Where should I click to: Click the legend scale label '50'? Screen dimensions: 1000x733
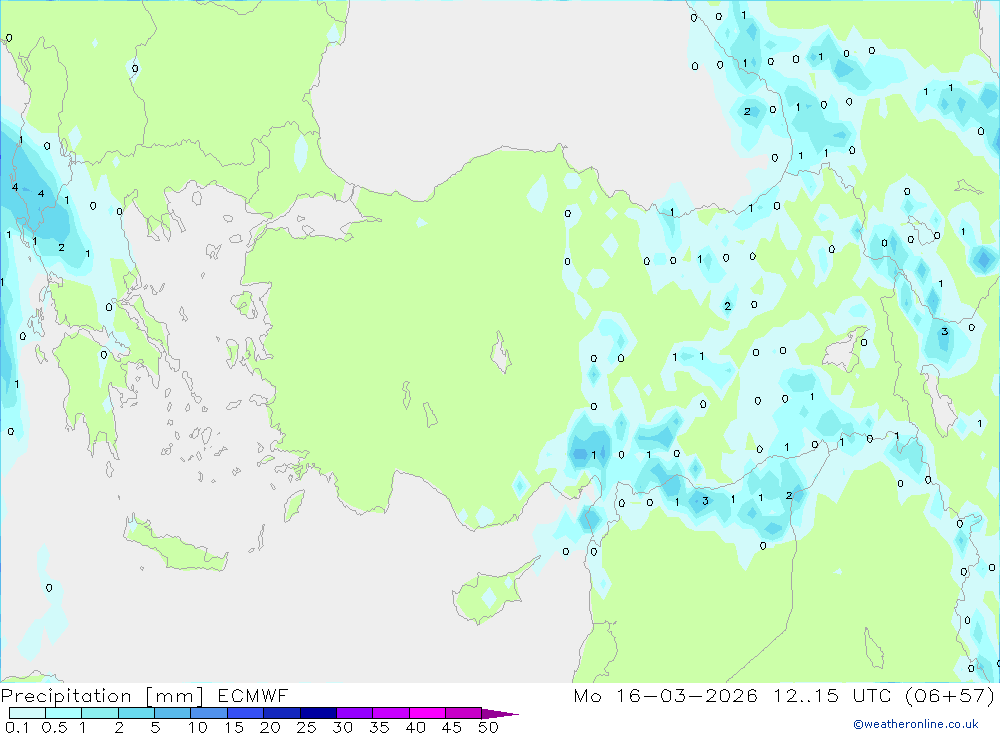488,727
